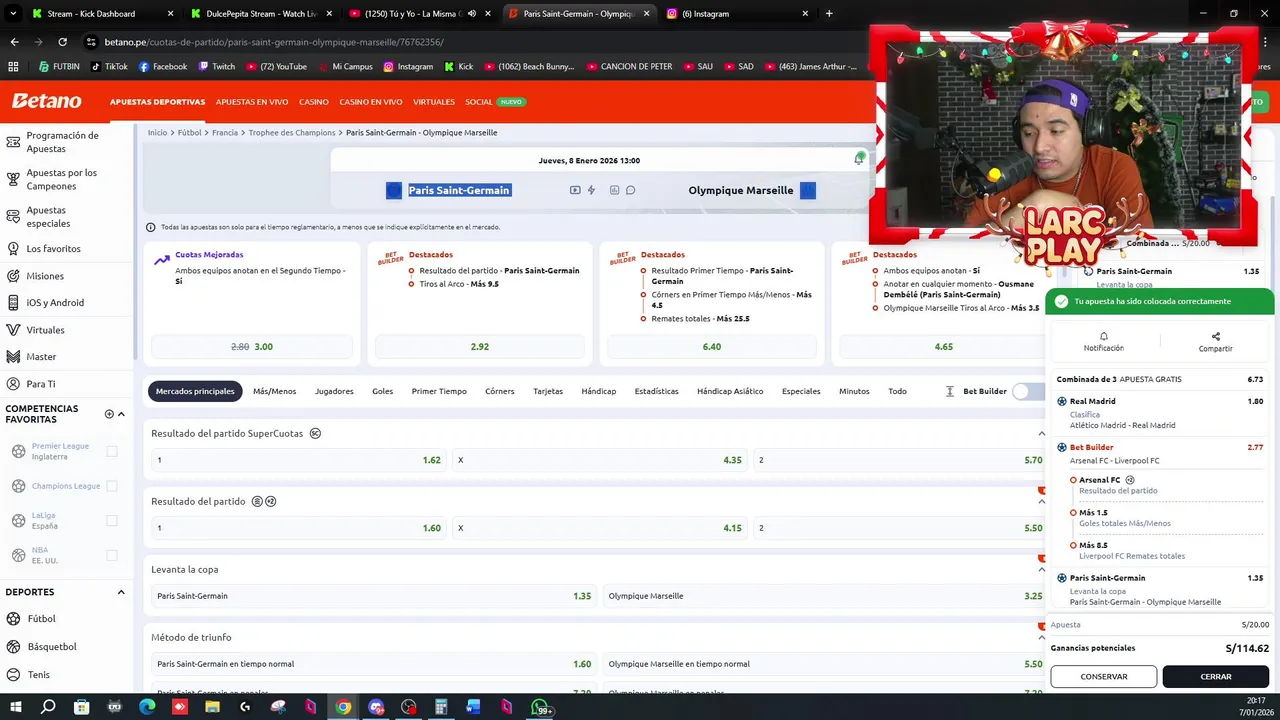
Task: Select Mercados principales tab
Action: pyautogui.click(x=195, y=391)
